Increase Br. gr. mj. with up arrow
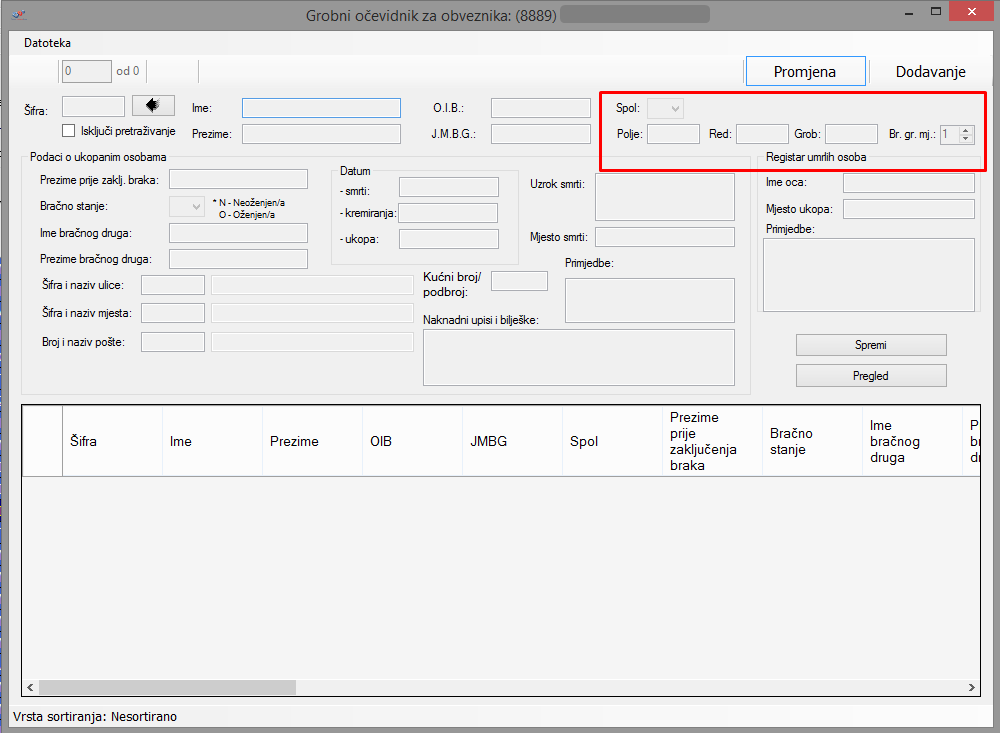Image resolution: width=1000 pixels, height=733 pixels. [x=965, y=129]
